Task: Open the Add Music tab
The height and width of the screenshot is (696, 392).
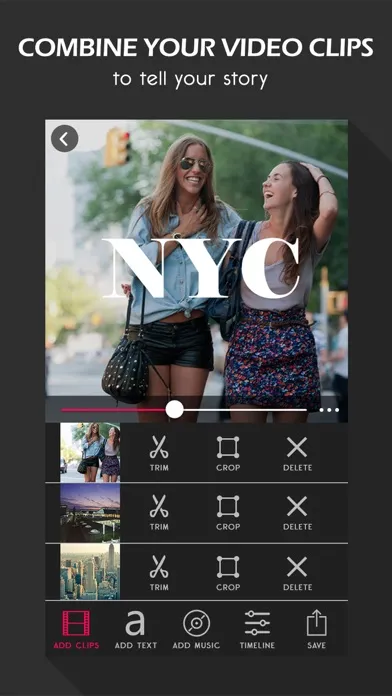Action: point(196,629)
